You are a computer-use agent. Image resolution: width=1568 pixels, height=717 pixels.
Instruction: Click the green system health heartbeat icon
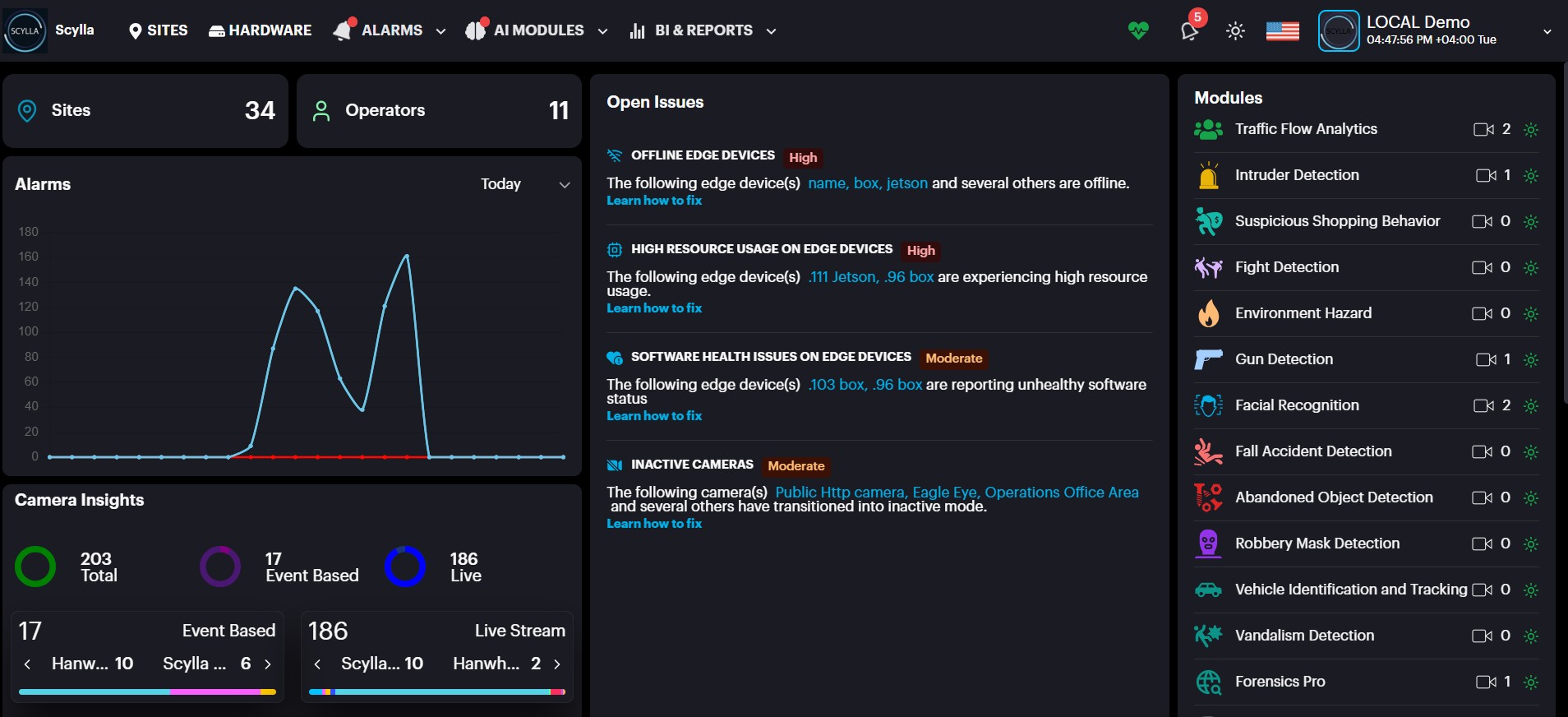click(1138, 31)
